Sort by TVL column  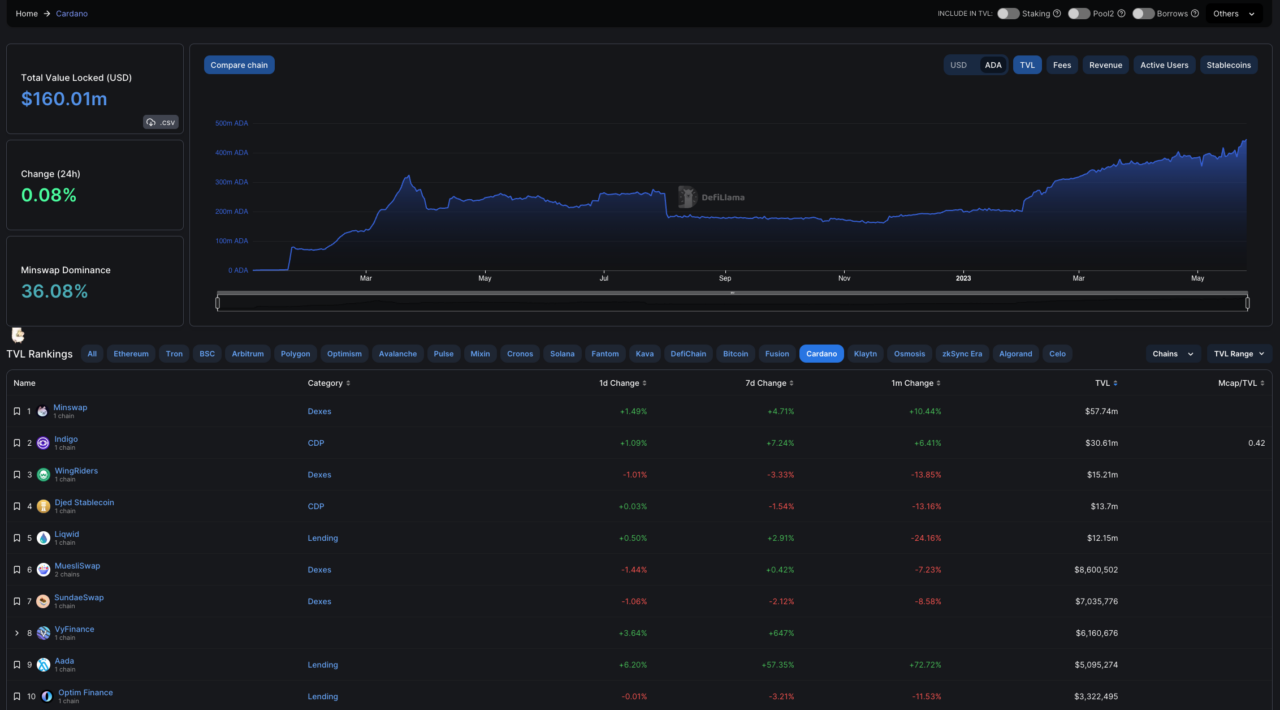[x=1106, y=383]
